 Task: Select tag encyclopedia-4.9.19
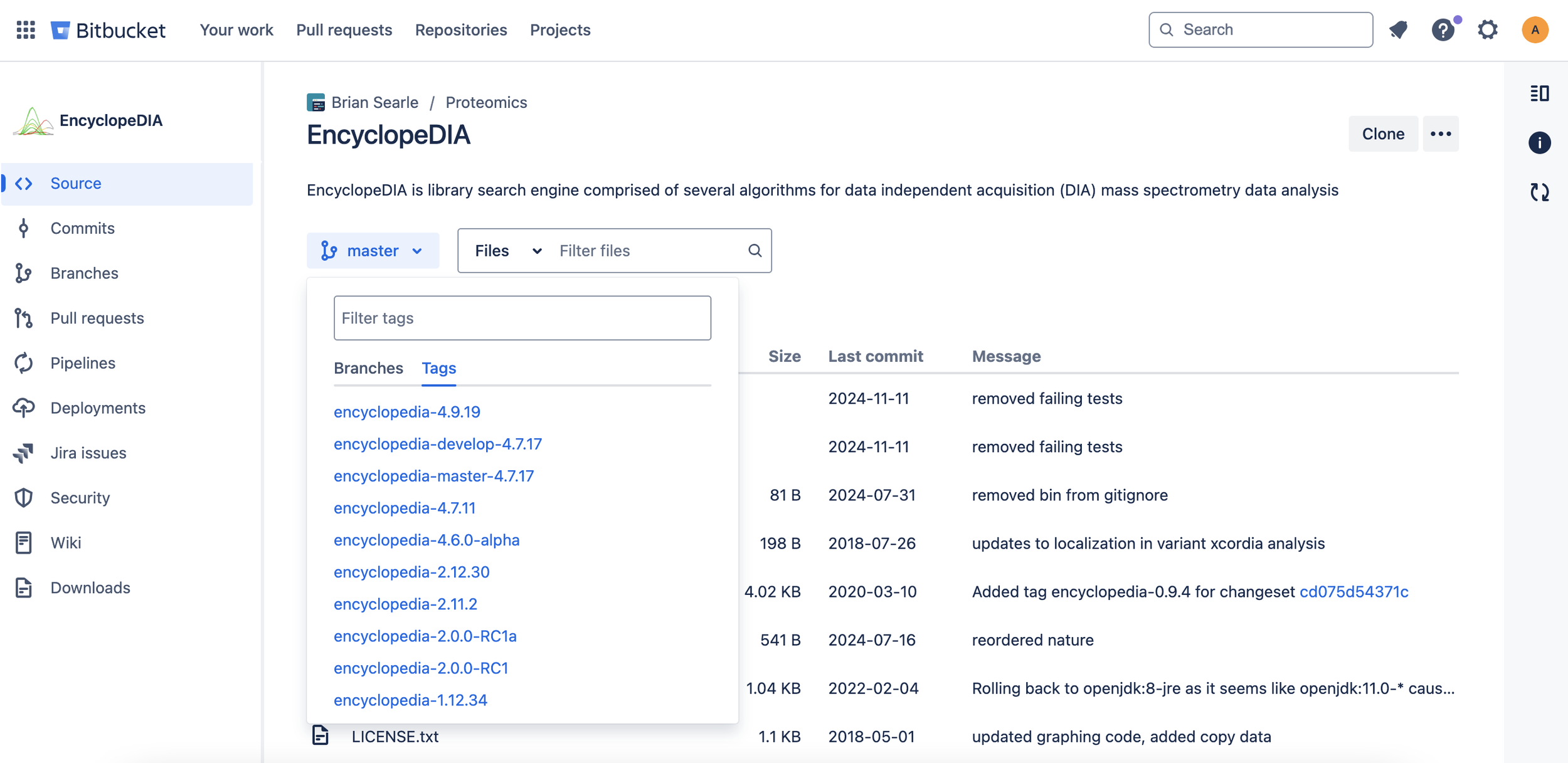click(x=406, y=412)
